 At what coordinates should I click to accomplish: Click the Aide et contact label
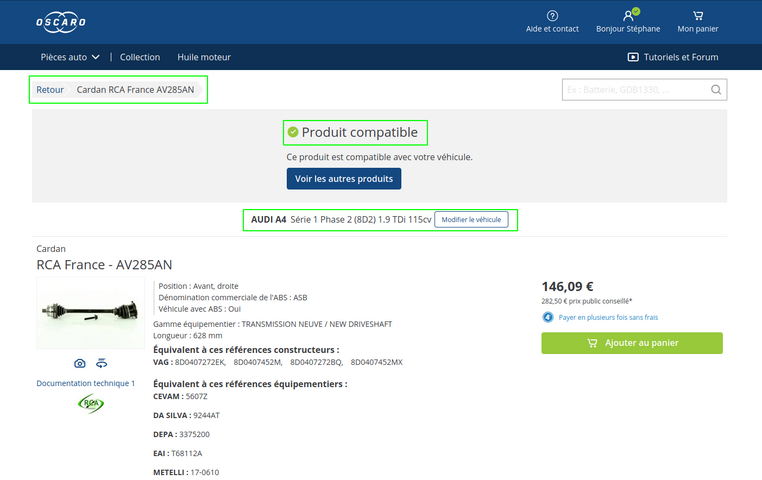[x=552, y=29]
